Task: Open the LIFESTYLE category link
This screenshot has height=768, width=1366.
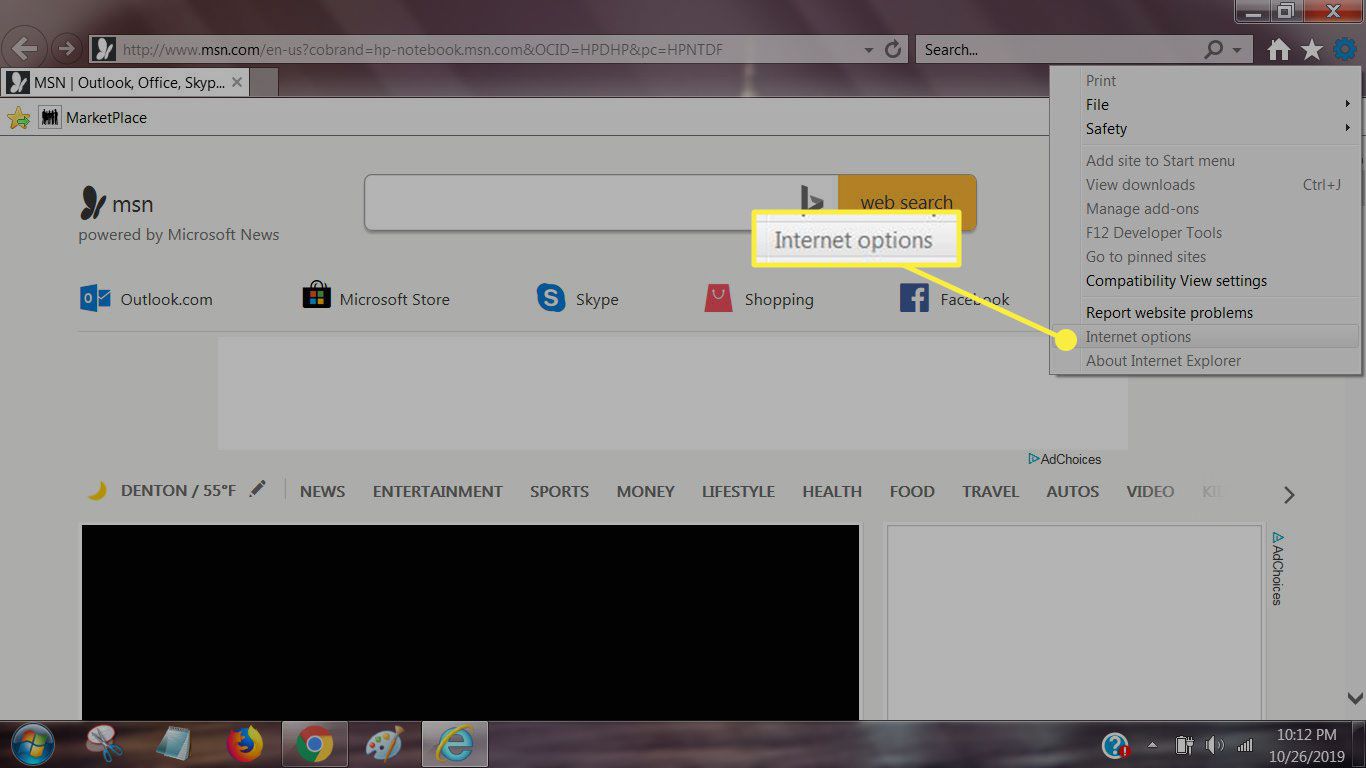Action: [x=738, y=491]
